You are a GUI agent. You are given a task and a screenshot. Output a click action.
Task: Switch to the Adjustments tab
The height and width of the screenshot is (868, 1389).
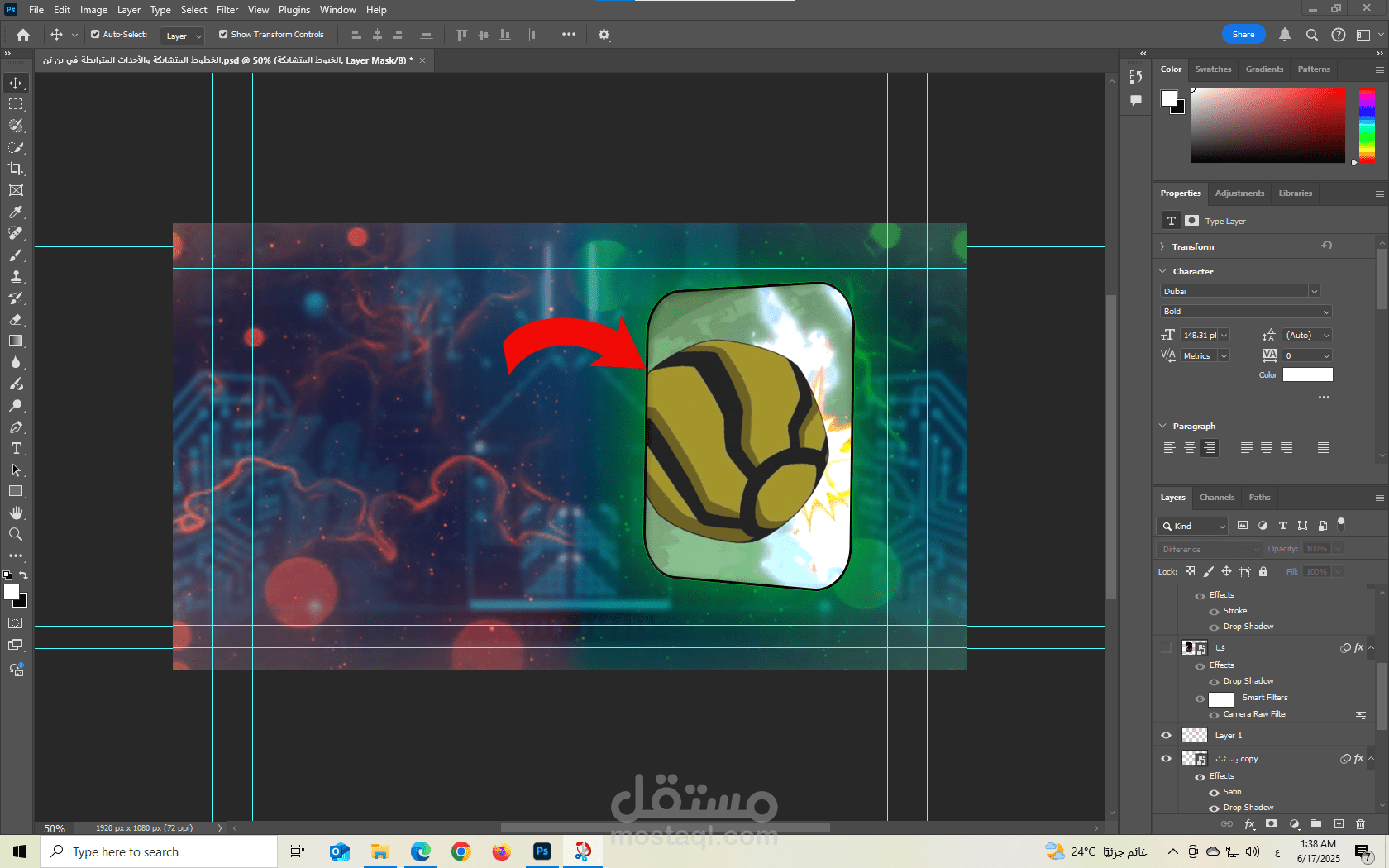[x=1239, y=193]
